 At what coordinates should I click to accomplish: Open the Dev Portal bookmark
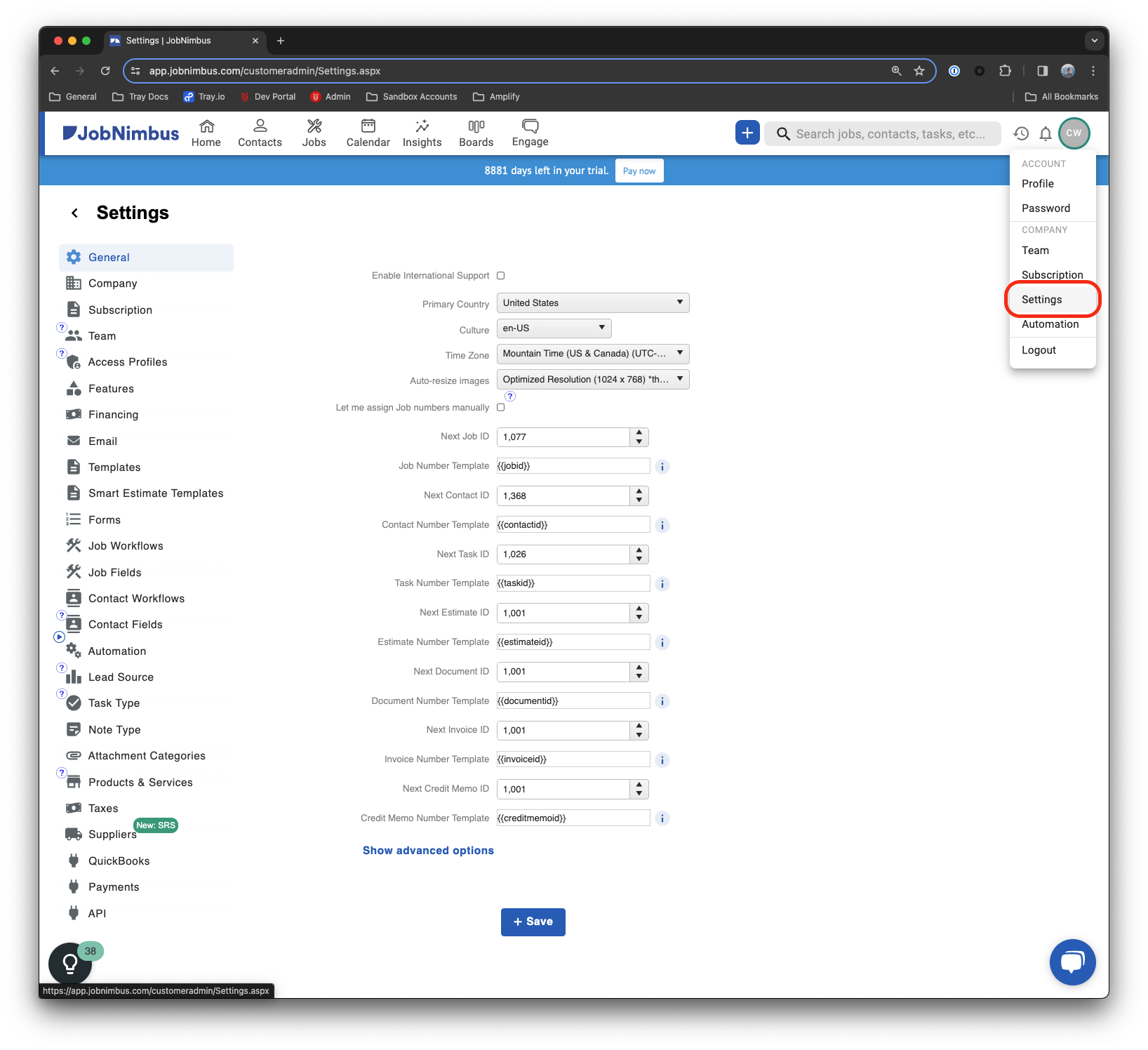pos(267,97)
